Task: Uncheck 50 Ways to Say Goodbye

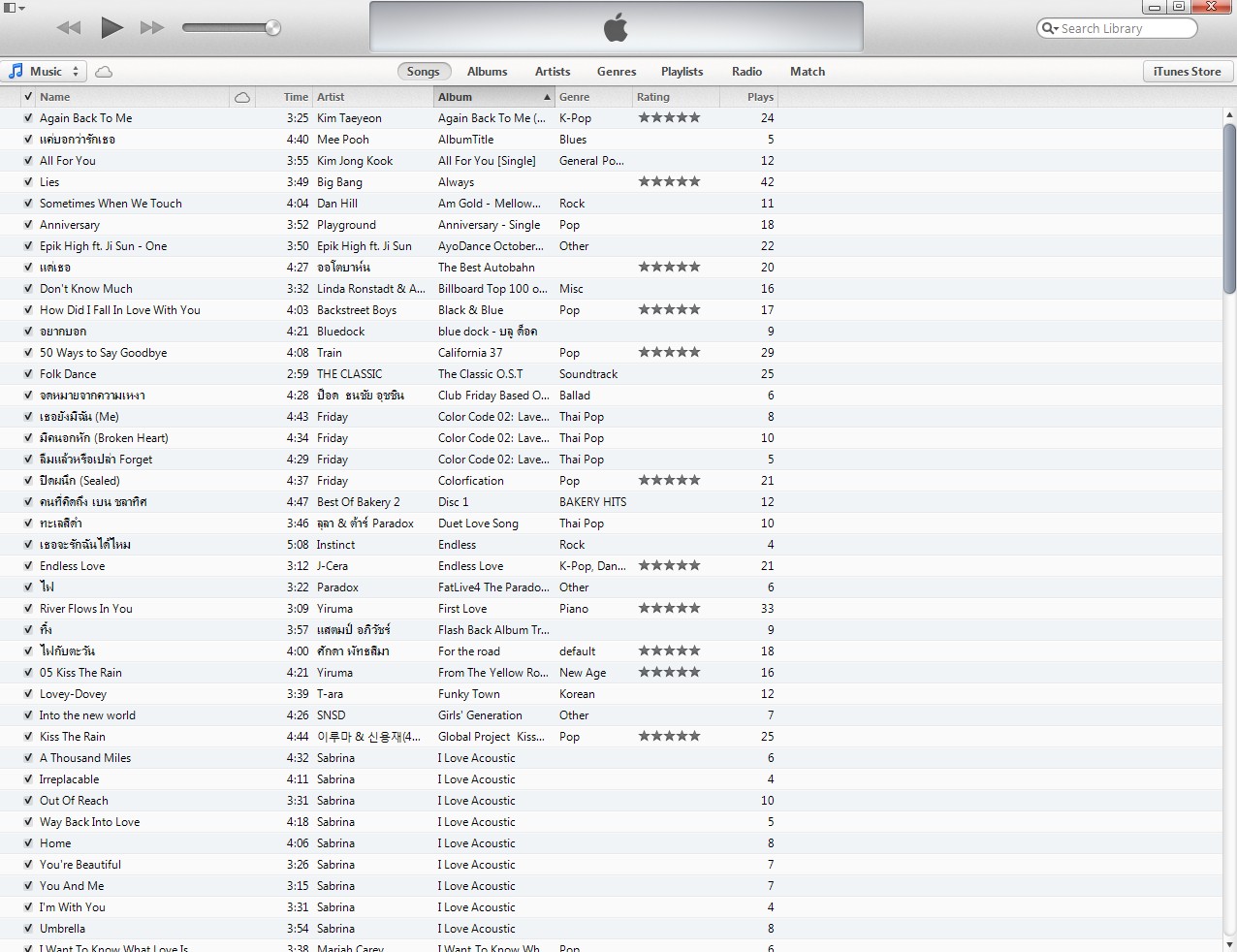Action: pos(28,353)
